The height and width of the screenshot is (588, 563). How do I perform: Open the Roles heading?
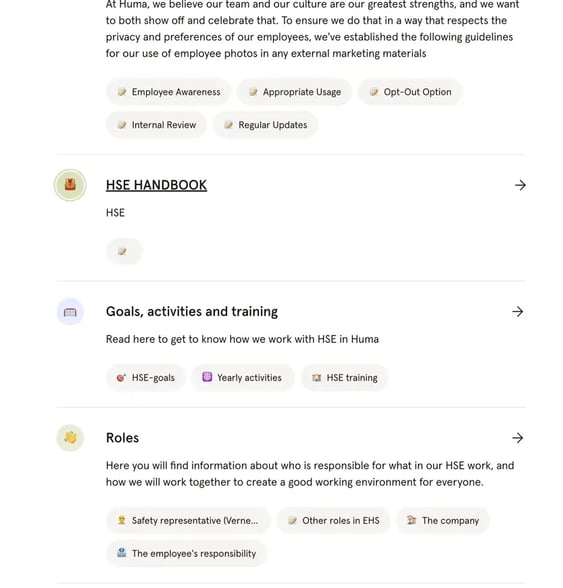[122, 438]
